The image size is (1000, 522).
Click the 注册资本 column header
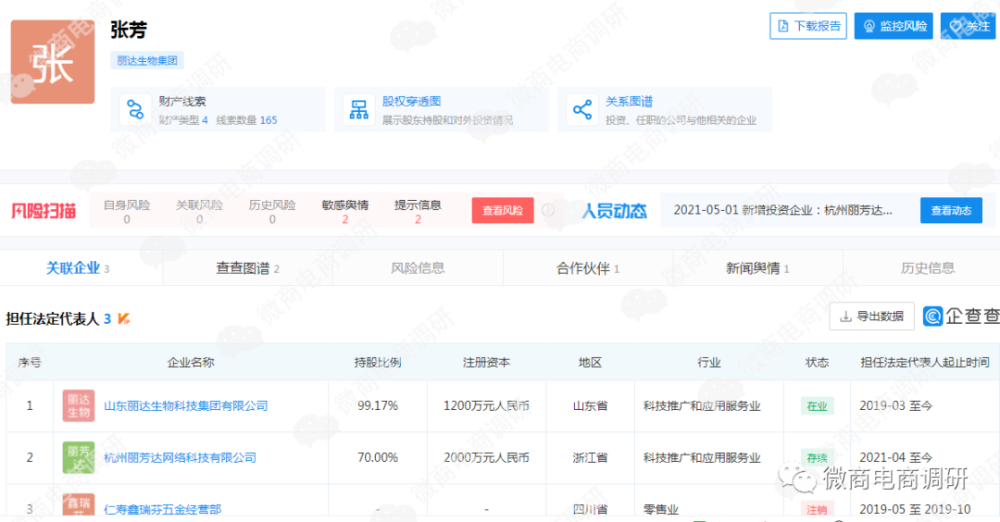486,362
